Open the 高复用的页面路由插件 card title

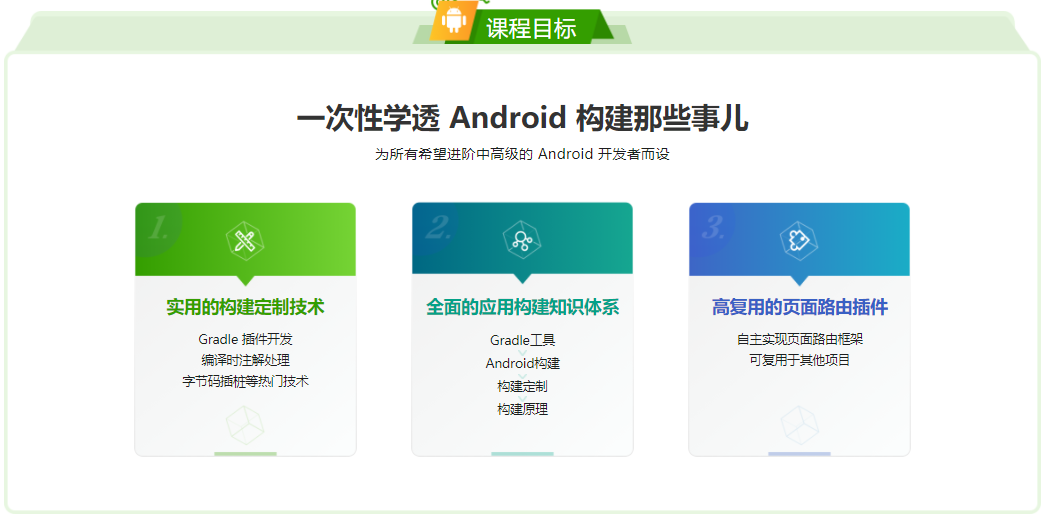(800, 307)
